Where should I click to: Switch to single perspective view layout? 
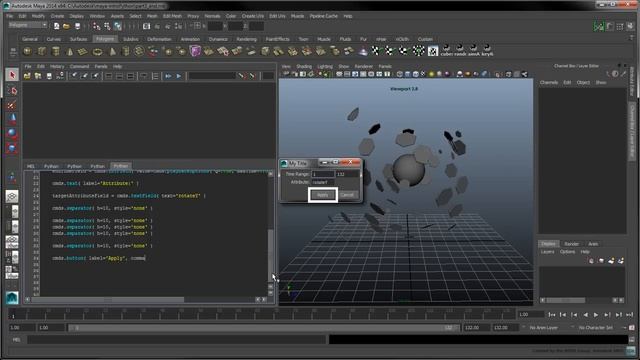click(12, 197)
